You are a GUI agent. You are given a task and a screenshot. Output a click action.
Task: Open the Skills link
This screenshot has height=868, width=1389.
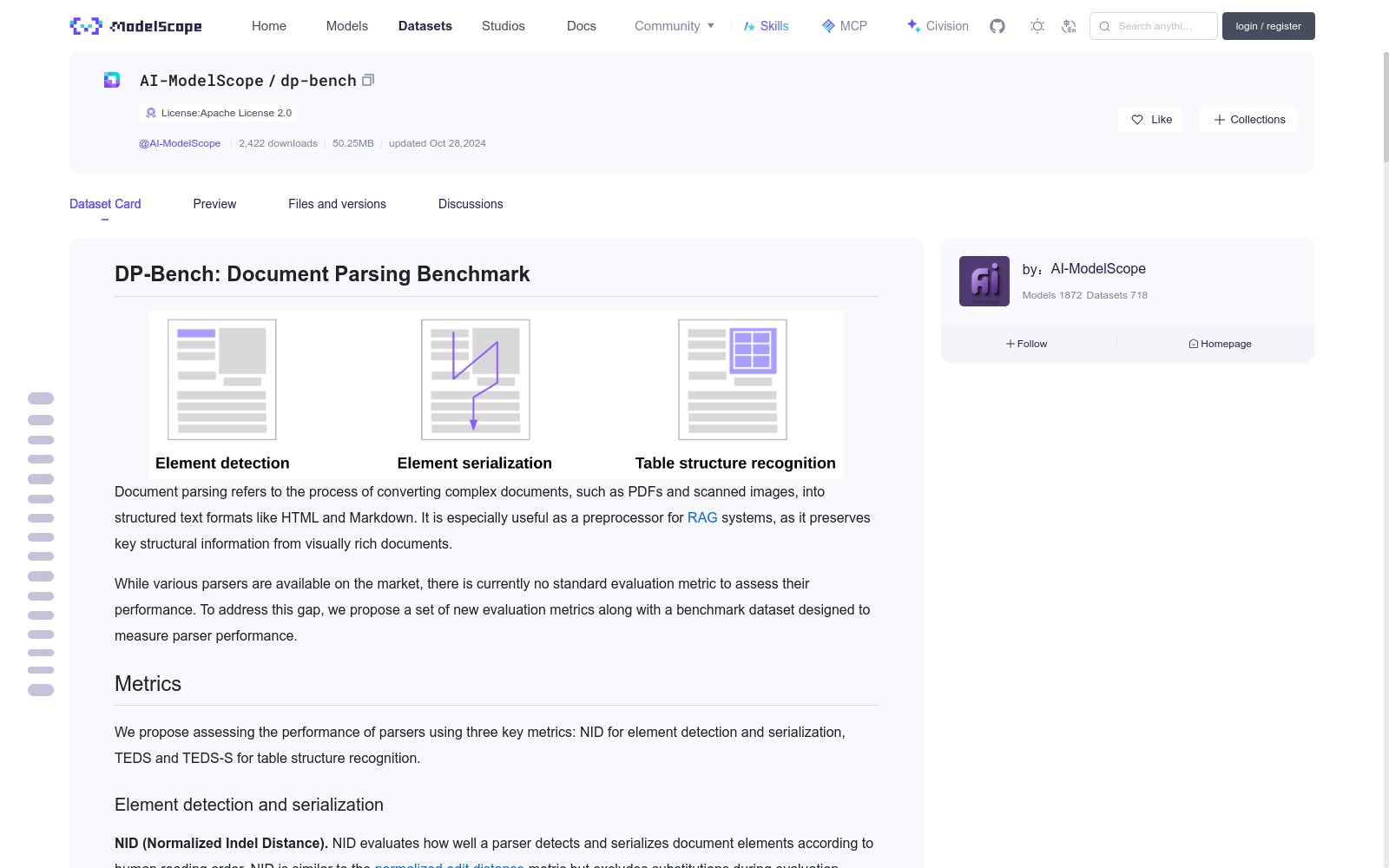[x=767, y=26]
